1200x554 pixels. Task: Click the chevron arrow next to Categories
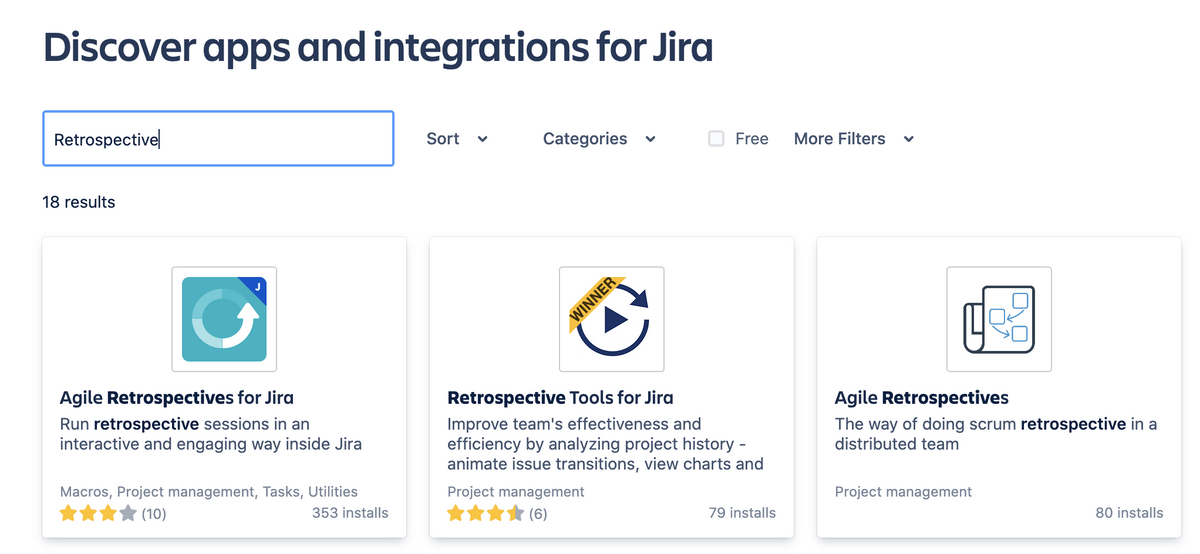(x=651, y=139)
